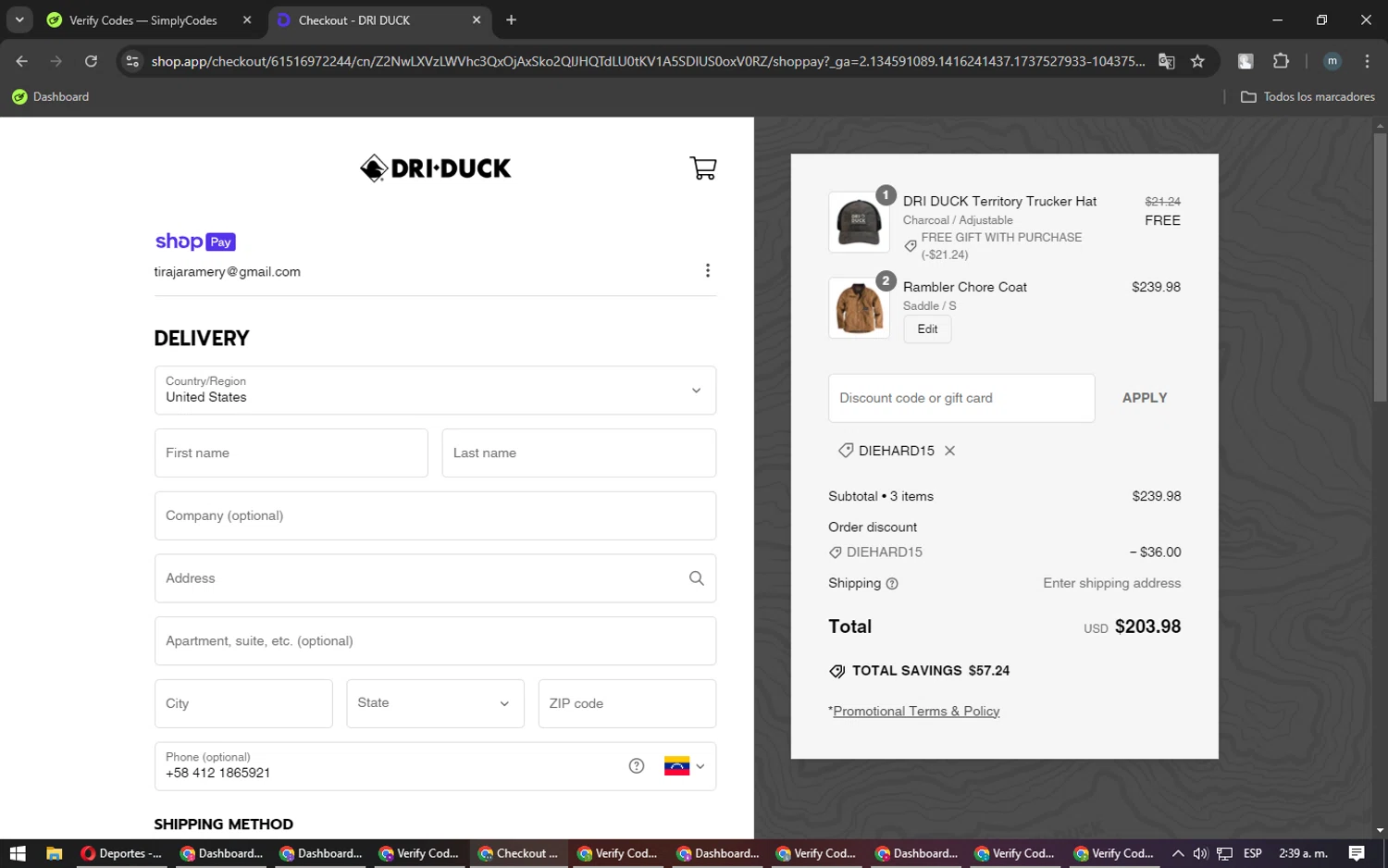Open a new browser tab

point(511,19)
